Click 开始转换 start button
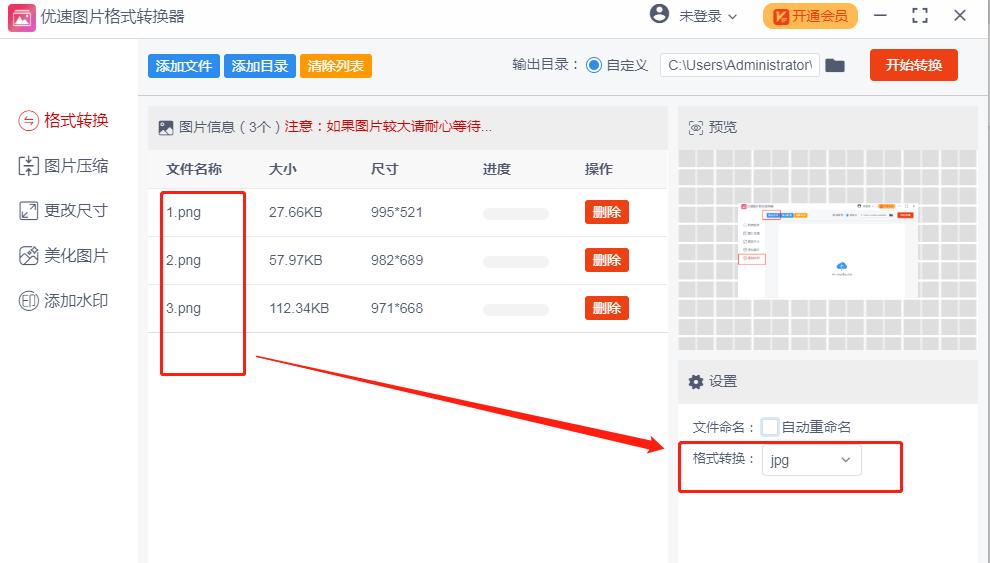This screenshot has width=990, height=563. 914,65
